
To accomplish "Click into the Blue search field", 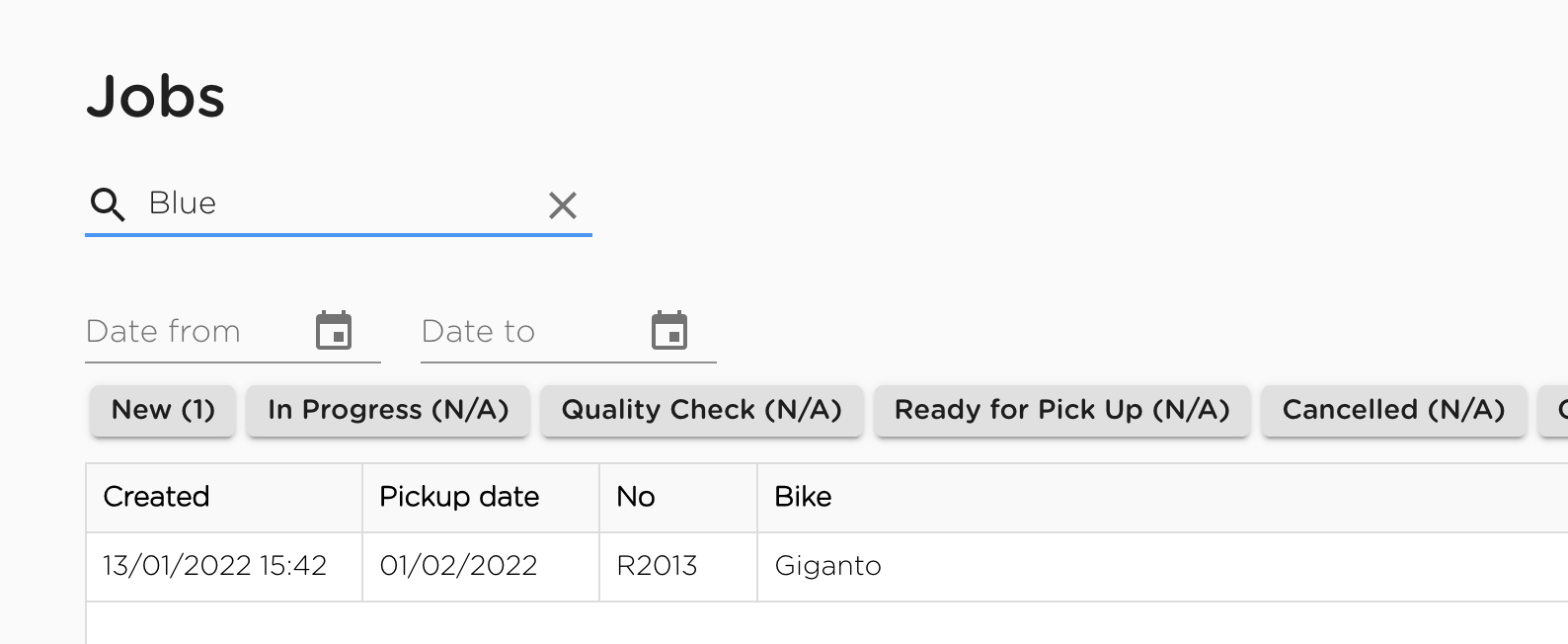I will [336, 203].
